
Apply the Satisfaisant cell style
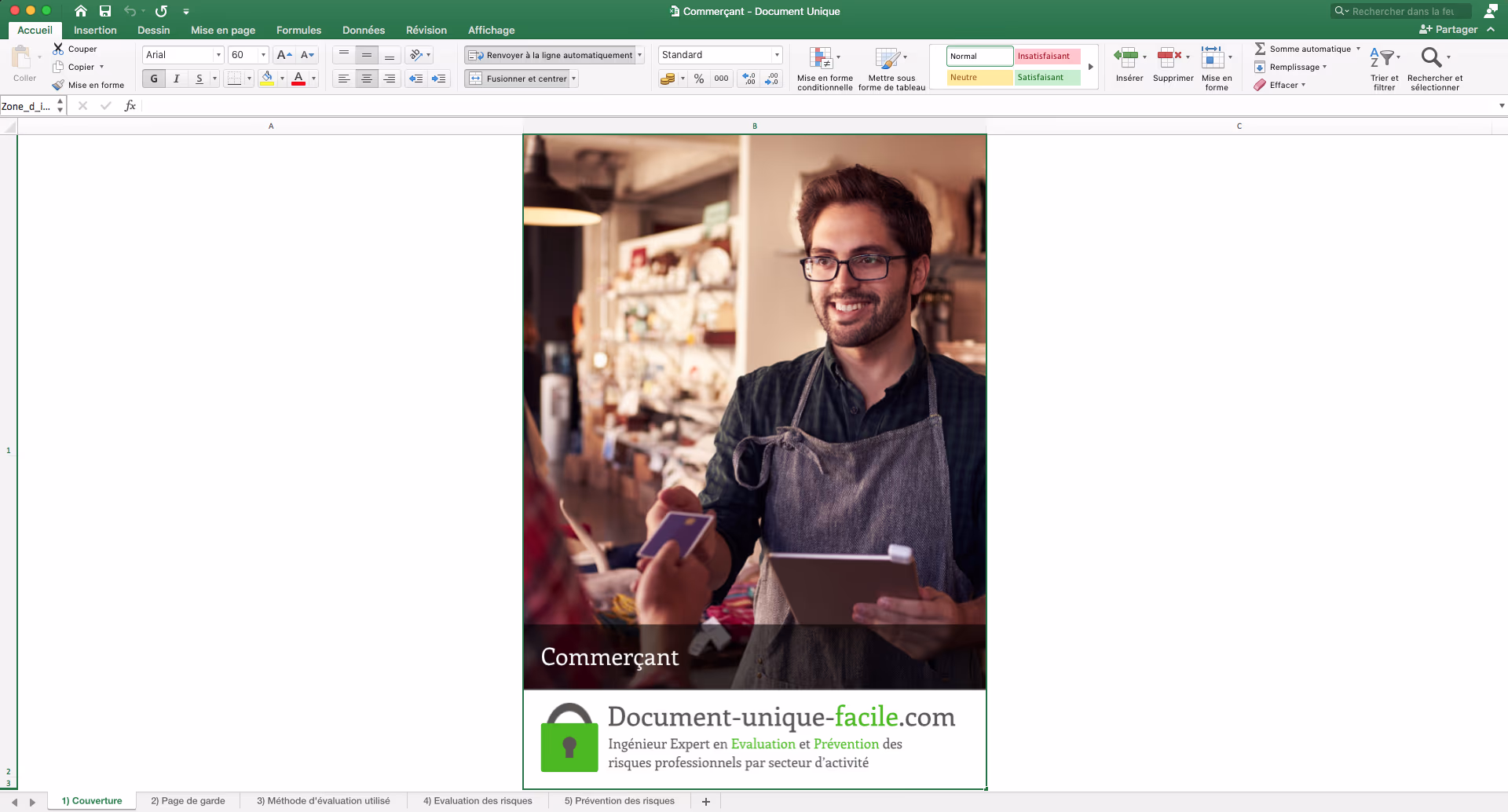(x=1048, y=77)
